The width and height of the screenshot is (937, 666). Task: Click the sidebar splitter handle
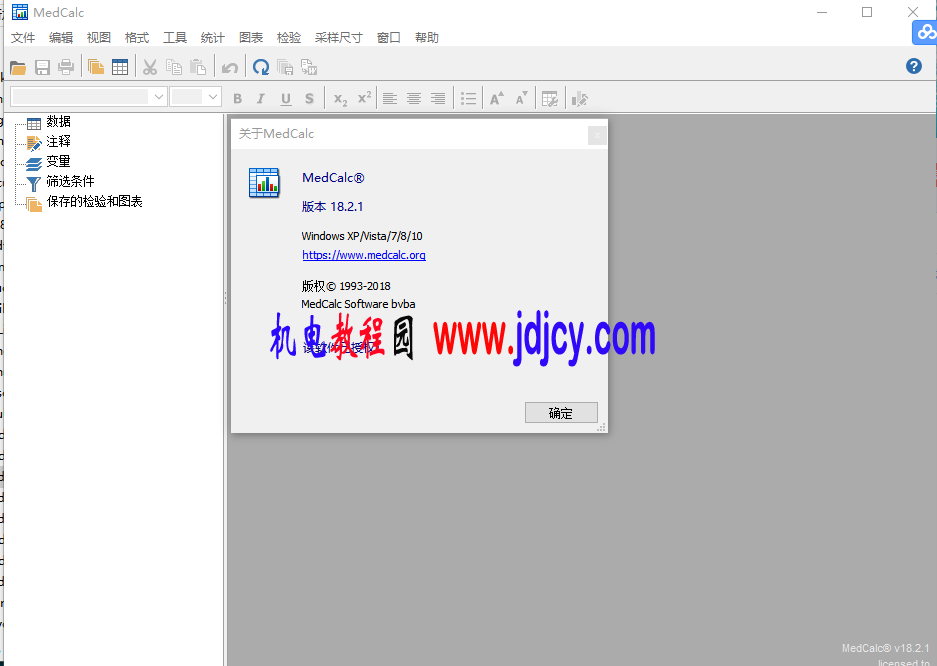[225, 298]
